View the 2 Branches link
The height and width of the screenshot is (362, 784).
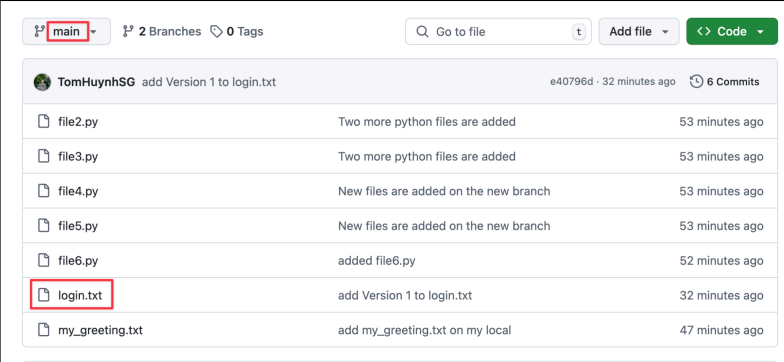tap(162, 32)
